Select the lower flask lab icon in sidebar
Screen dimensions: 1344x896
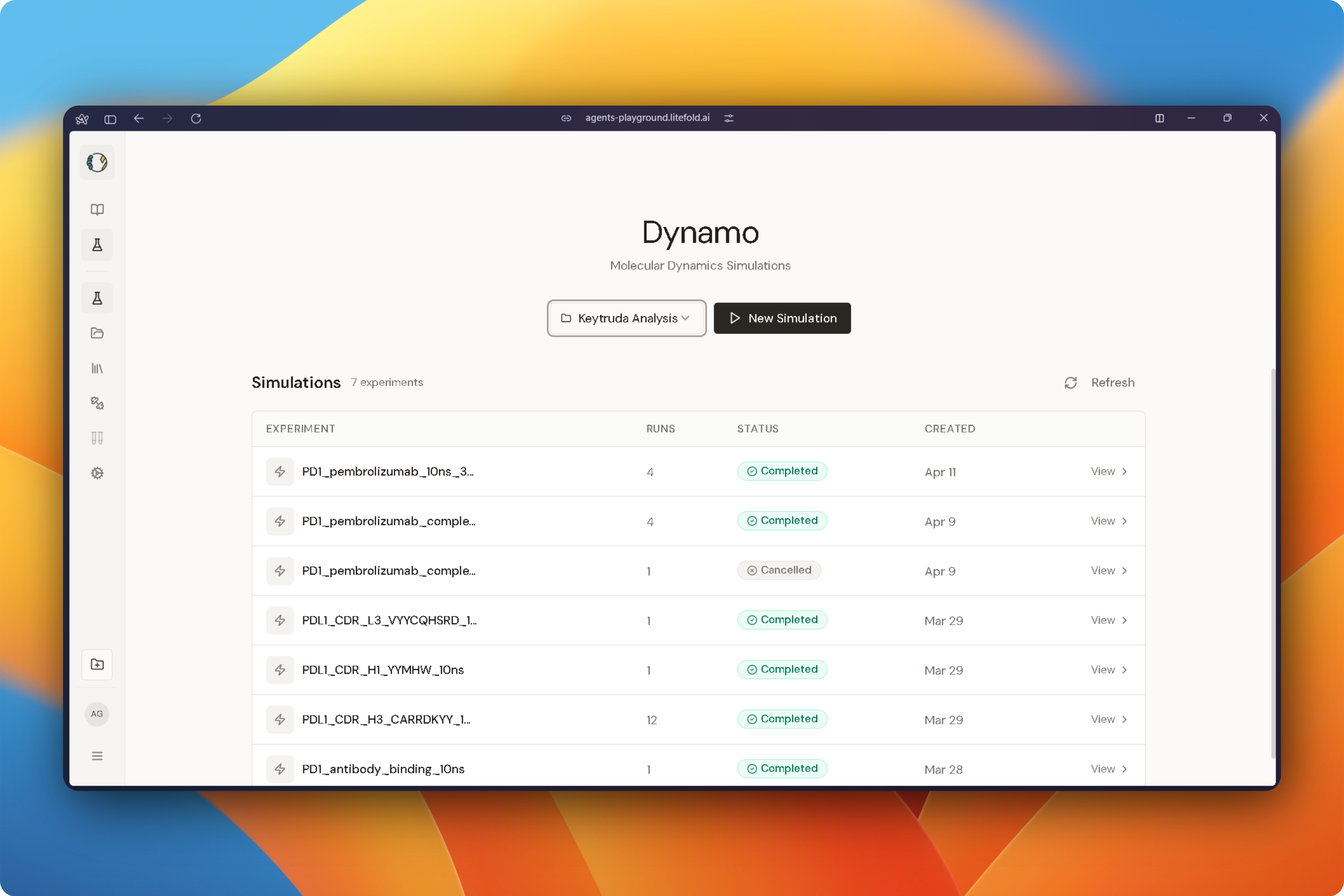tap(97, 298)
